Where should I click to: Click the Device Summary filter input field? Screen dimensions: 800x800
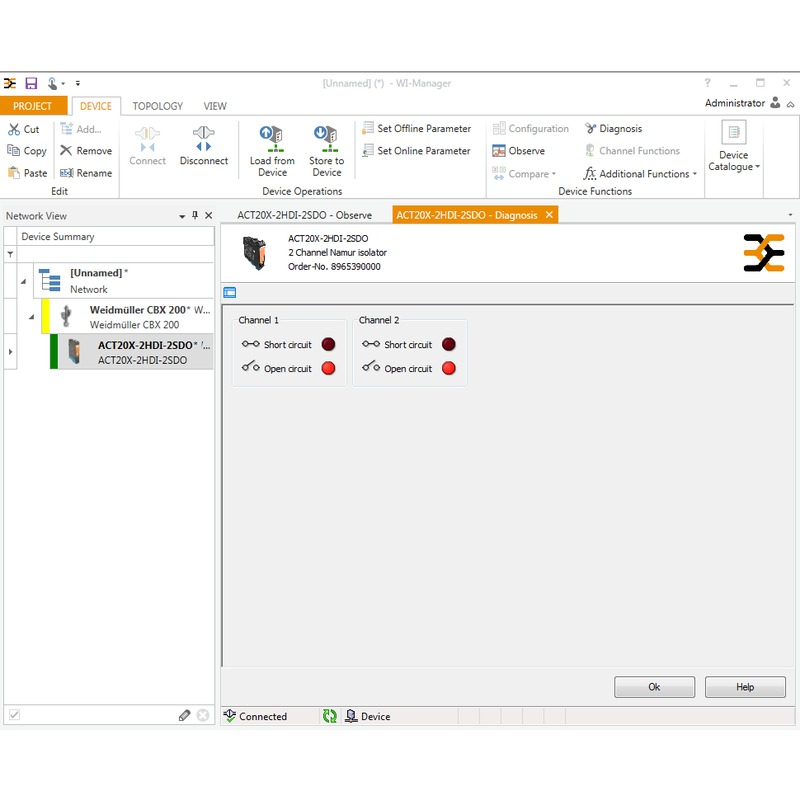coord(116,254)
